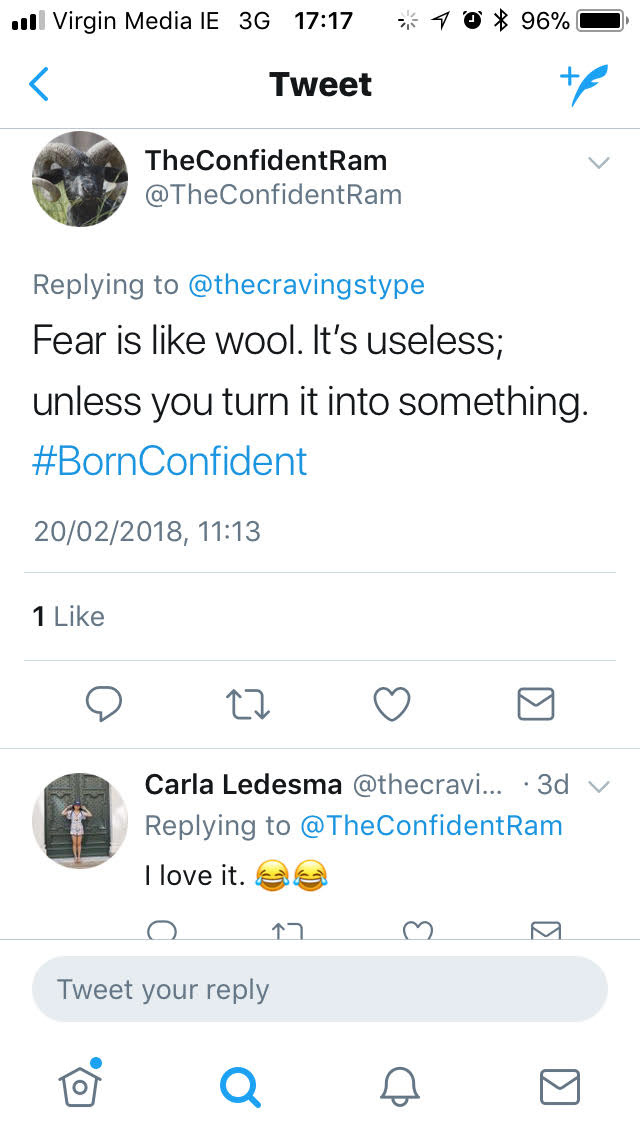This screenshot has height=1136, width=640.
Task: Reply to TheConfidentRam's tweet using the speech bubble
Action: click(x=104, y=705)
